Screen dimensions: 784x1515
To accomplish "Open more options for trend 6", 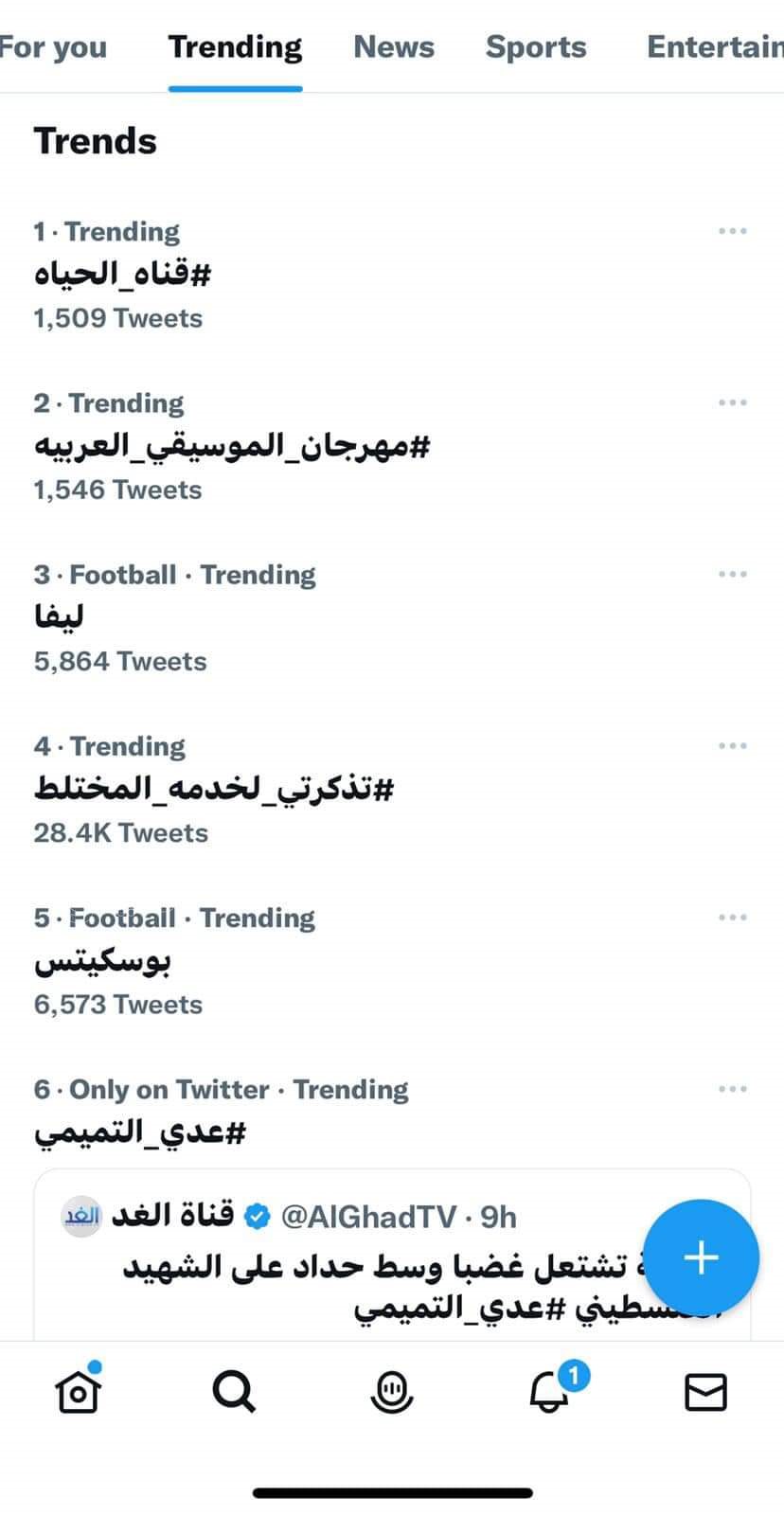I will point(732,1089).
